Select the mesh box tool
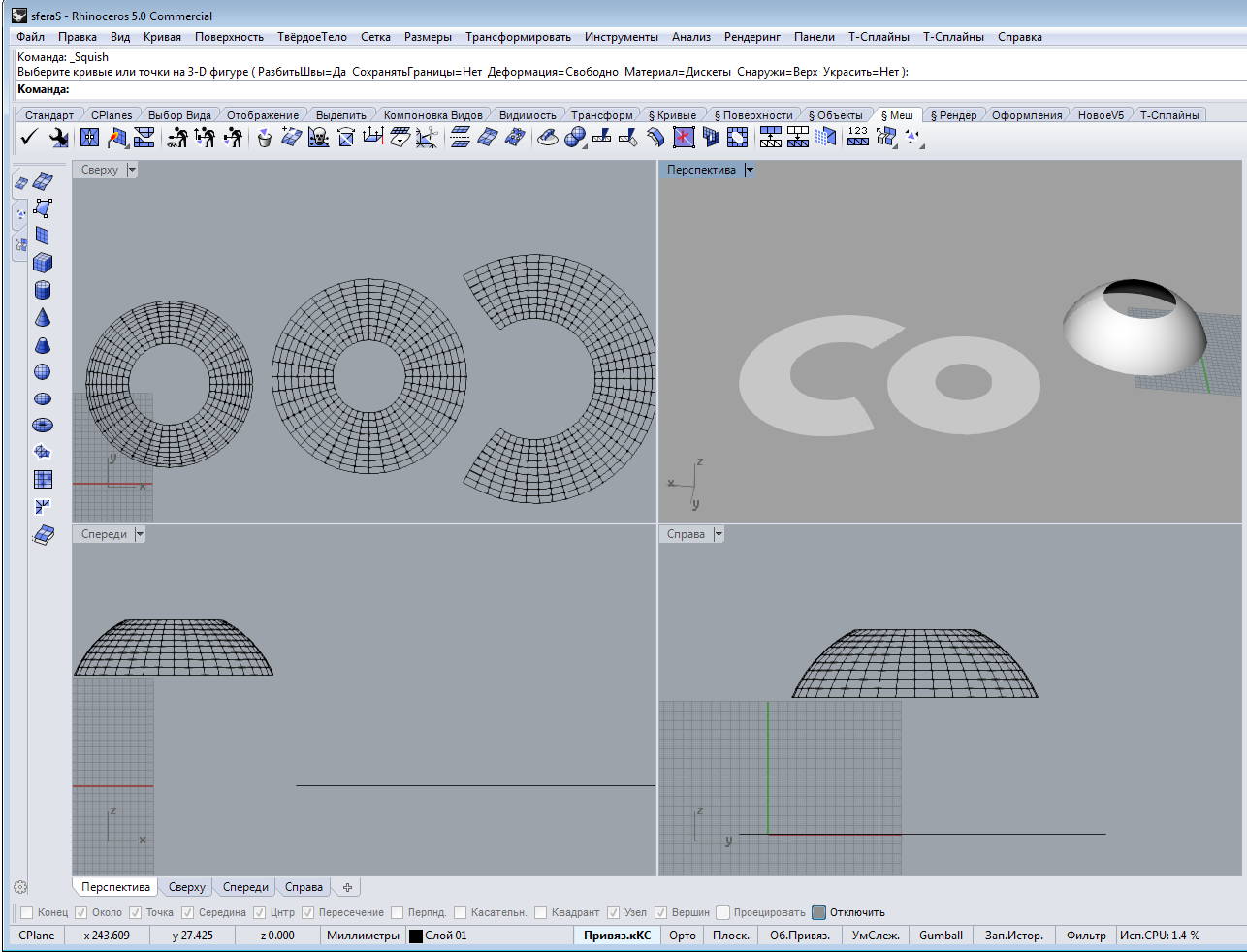Screen dimensions: 1247x952 coord(43,263)
